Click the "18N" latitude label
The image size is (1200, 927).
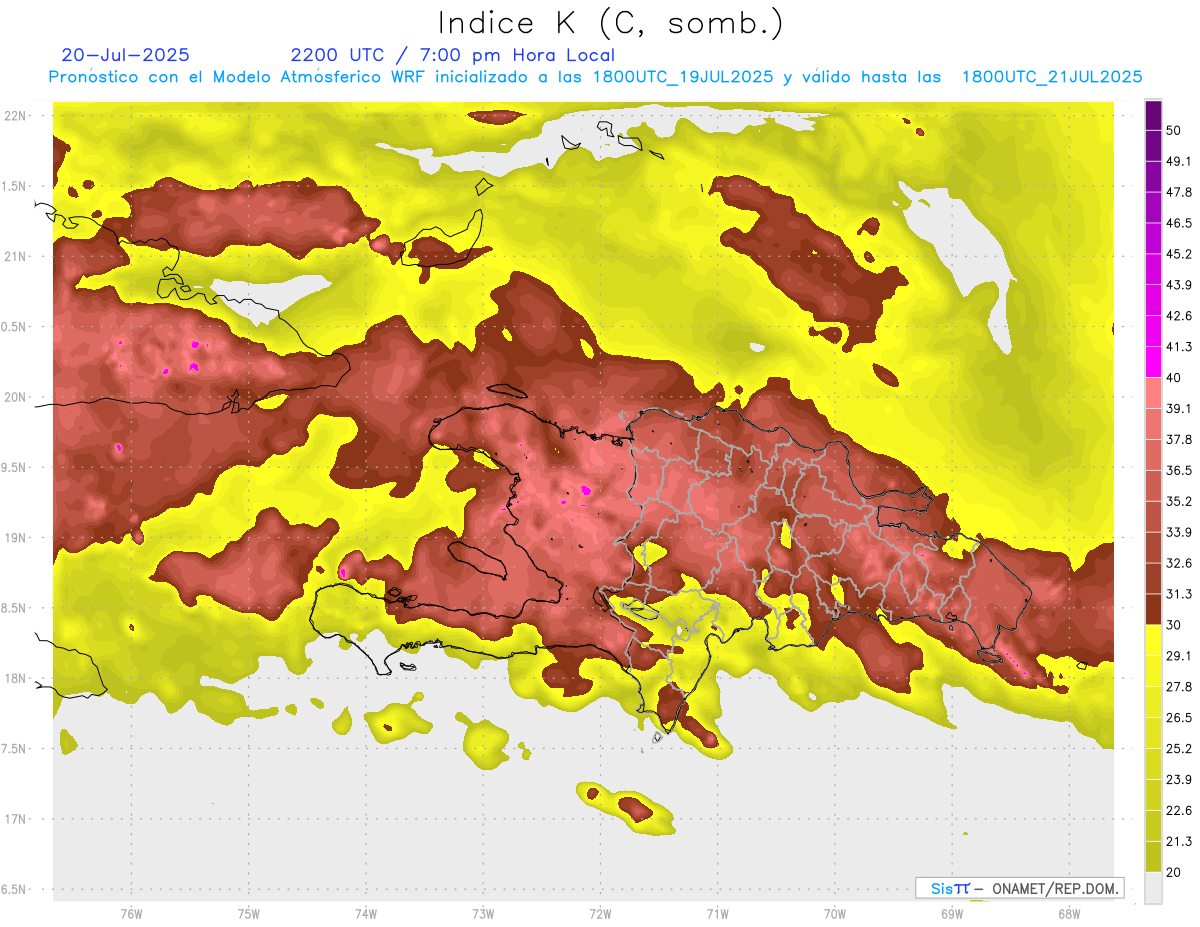coord(14,678)
